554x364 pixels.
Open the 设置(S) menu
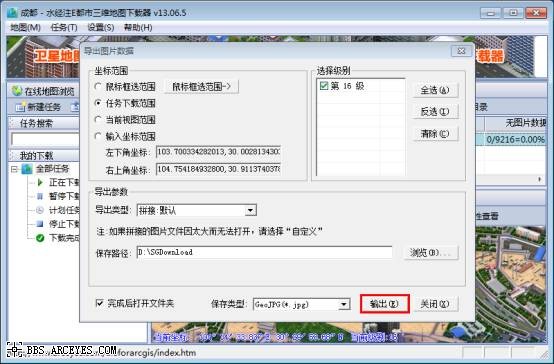(101, 28)
